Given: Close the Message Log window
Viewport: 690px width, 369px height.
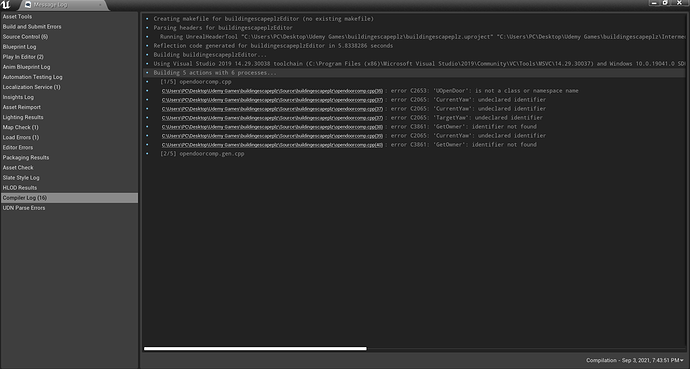Looking at the screenshot, I should click(679, 3).
